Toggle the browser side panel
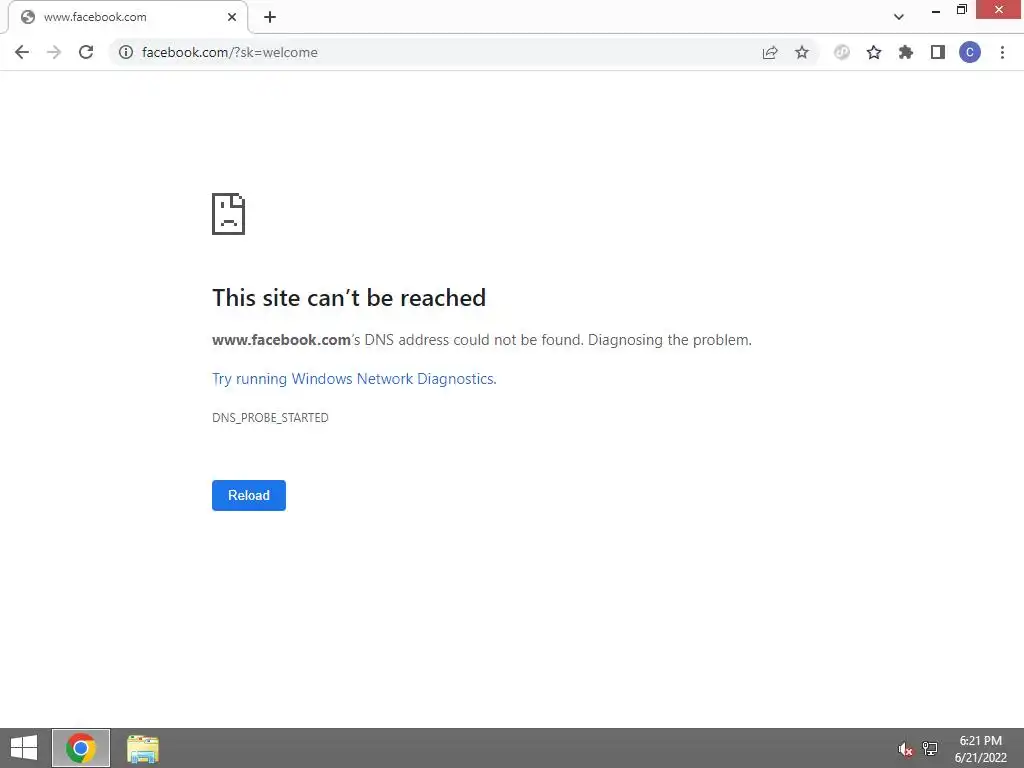The width and height of the screenshot is (1024, 768). point(938,52)
